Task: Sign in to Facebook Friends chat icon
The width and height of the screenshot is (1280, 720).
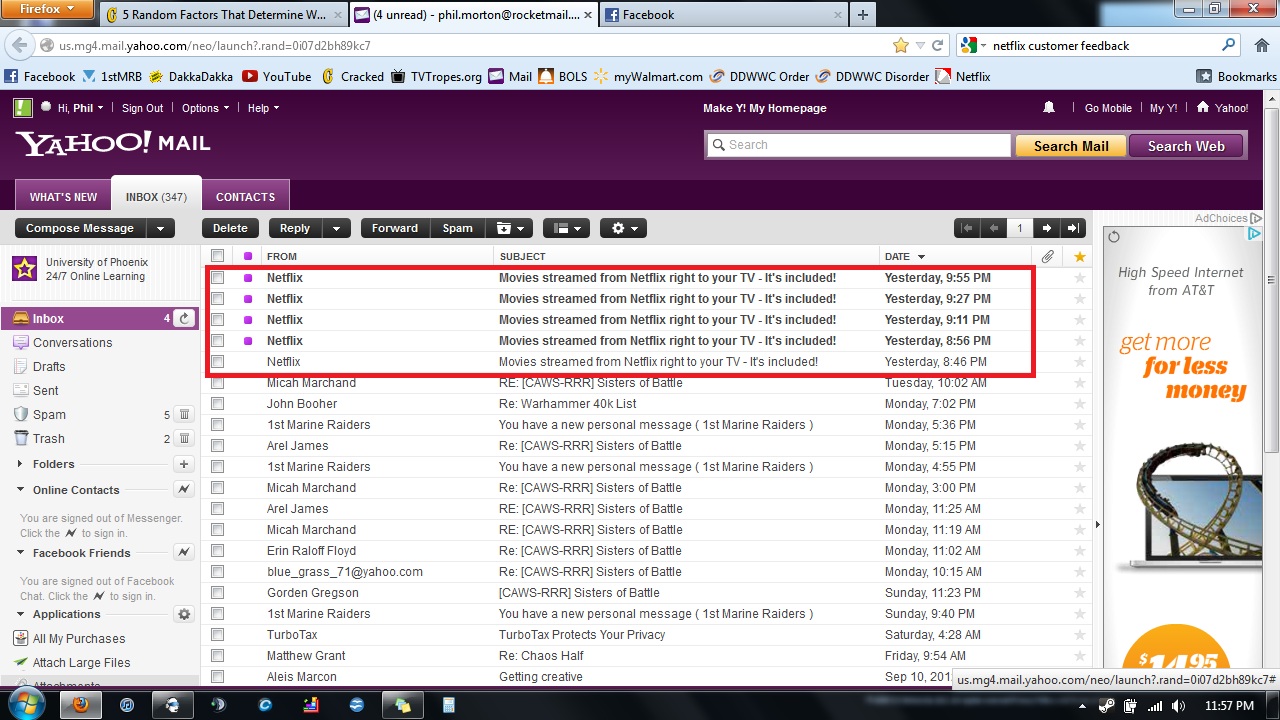Action: point(184,552)
